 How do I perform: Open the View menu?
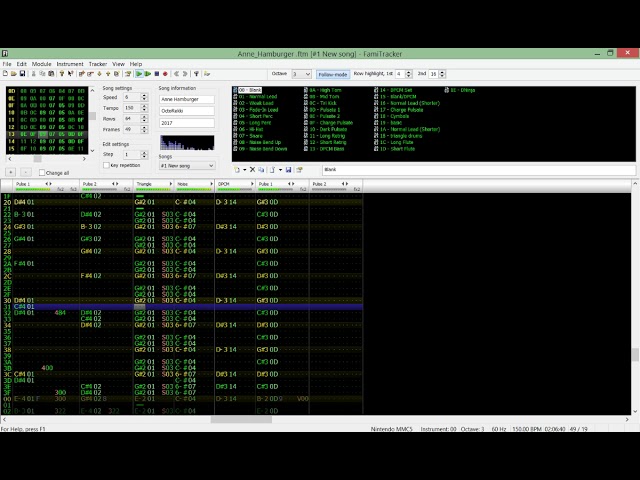(x=118, y=64)
